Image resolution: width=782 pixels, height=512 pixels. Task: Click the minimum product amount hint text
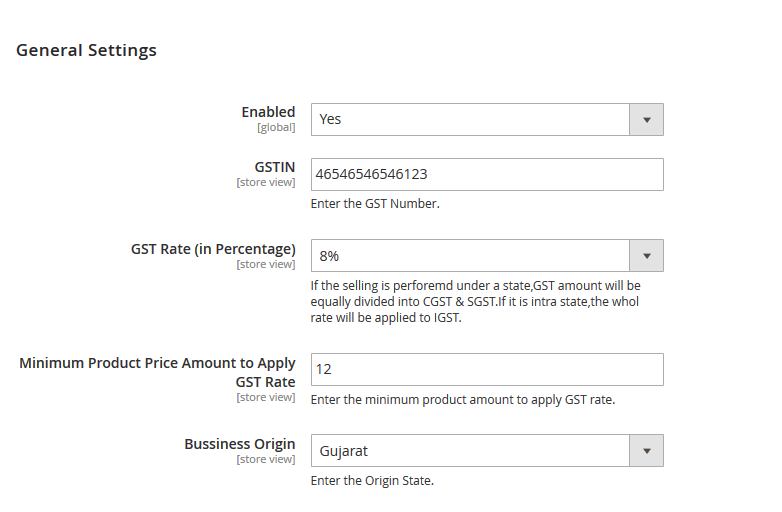point(462,399)
